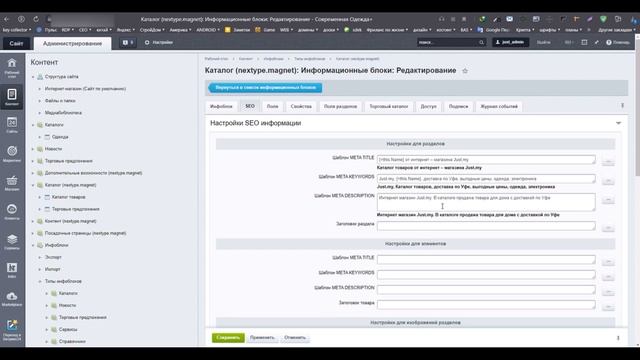Open Медиабиблиотека in the tree

coord(63,113)
